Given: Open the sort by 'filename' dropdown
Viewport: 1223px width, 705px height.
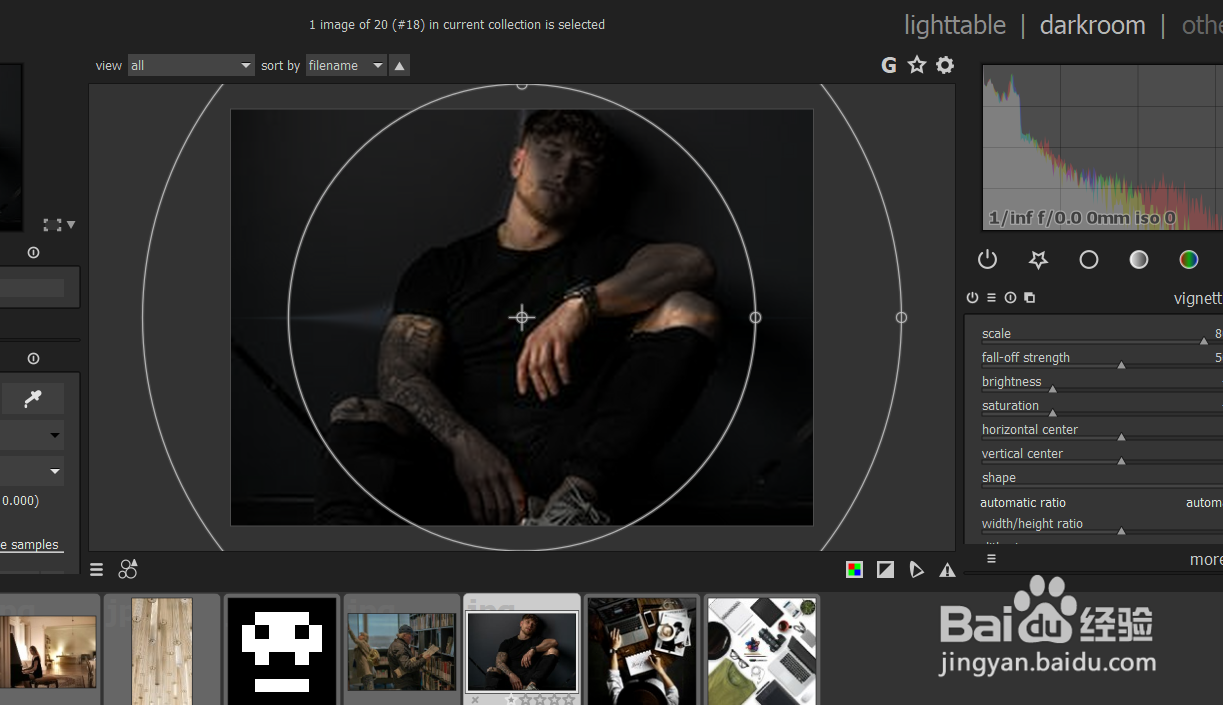Looking at the screenshot, I should click(346, 66).
